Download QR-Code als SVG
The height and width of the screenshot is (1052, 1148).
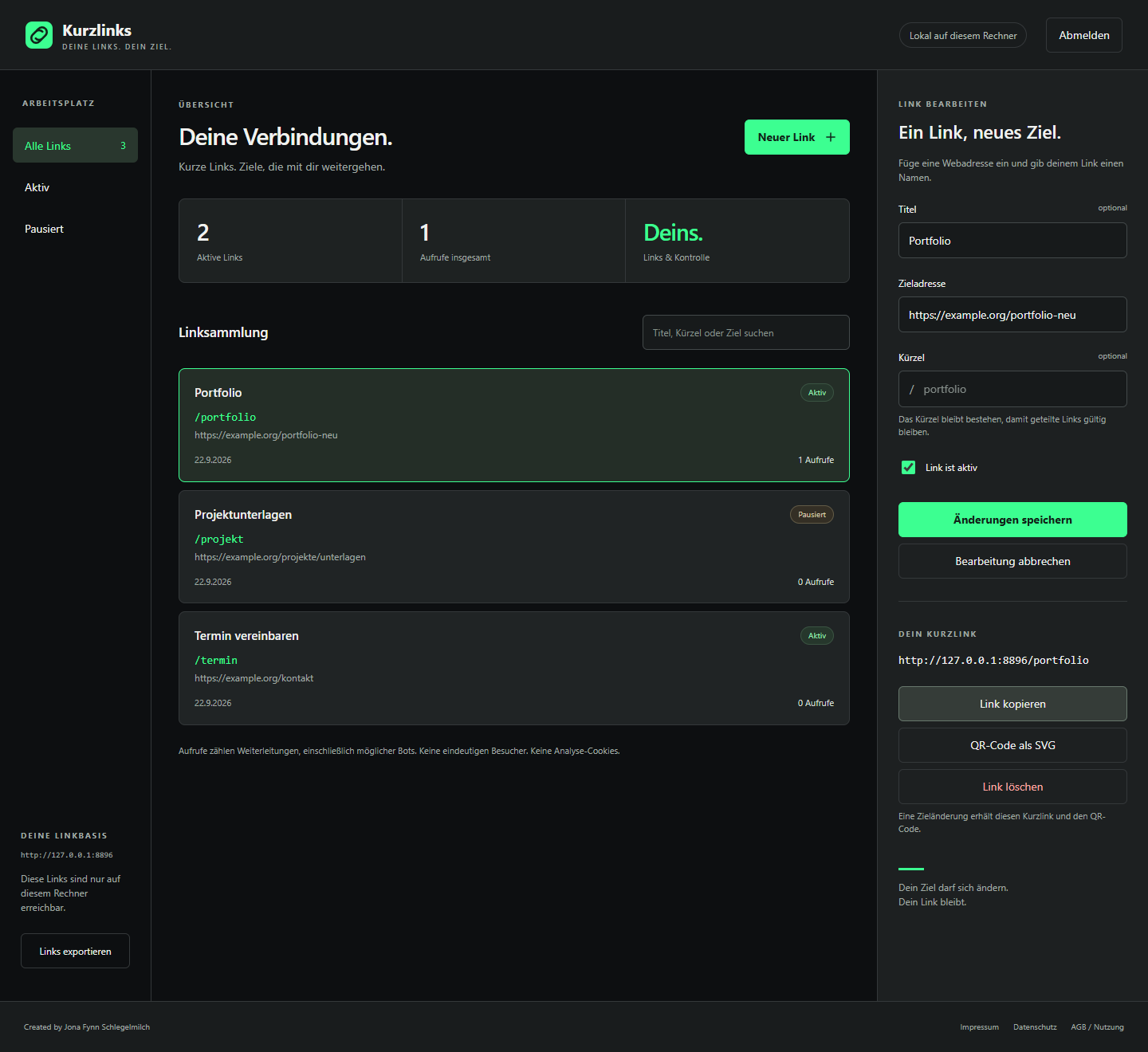[1012, 745]
